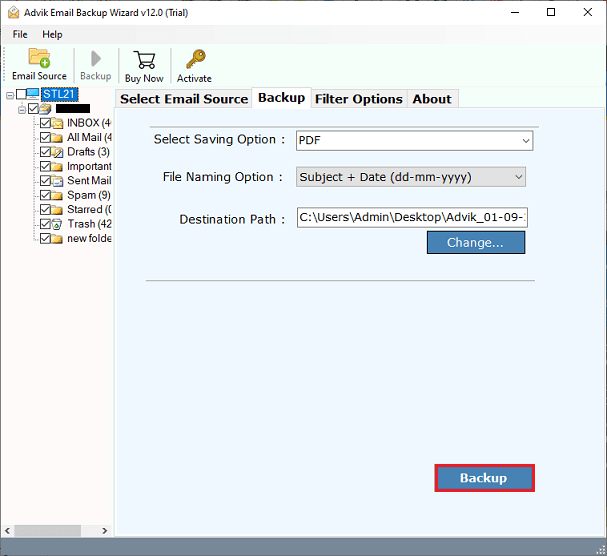Click the All Mail folder icon
Viewport: 607px width, 556px height.
(x=57, y=137)
